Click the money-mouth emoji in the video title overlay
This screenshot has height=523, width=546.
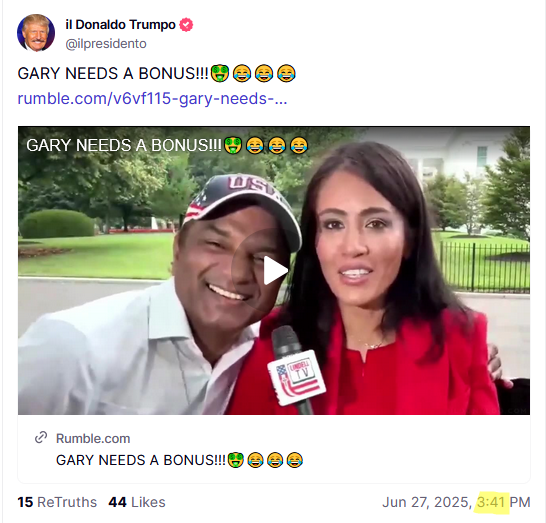[x=233, y=145]
